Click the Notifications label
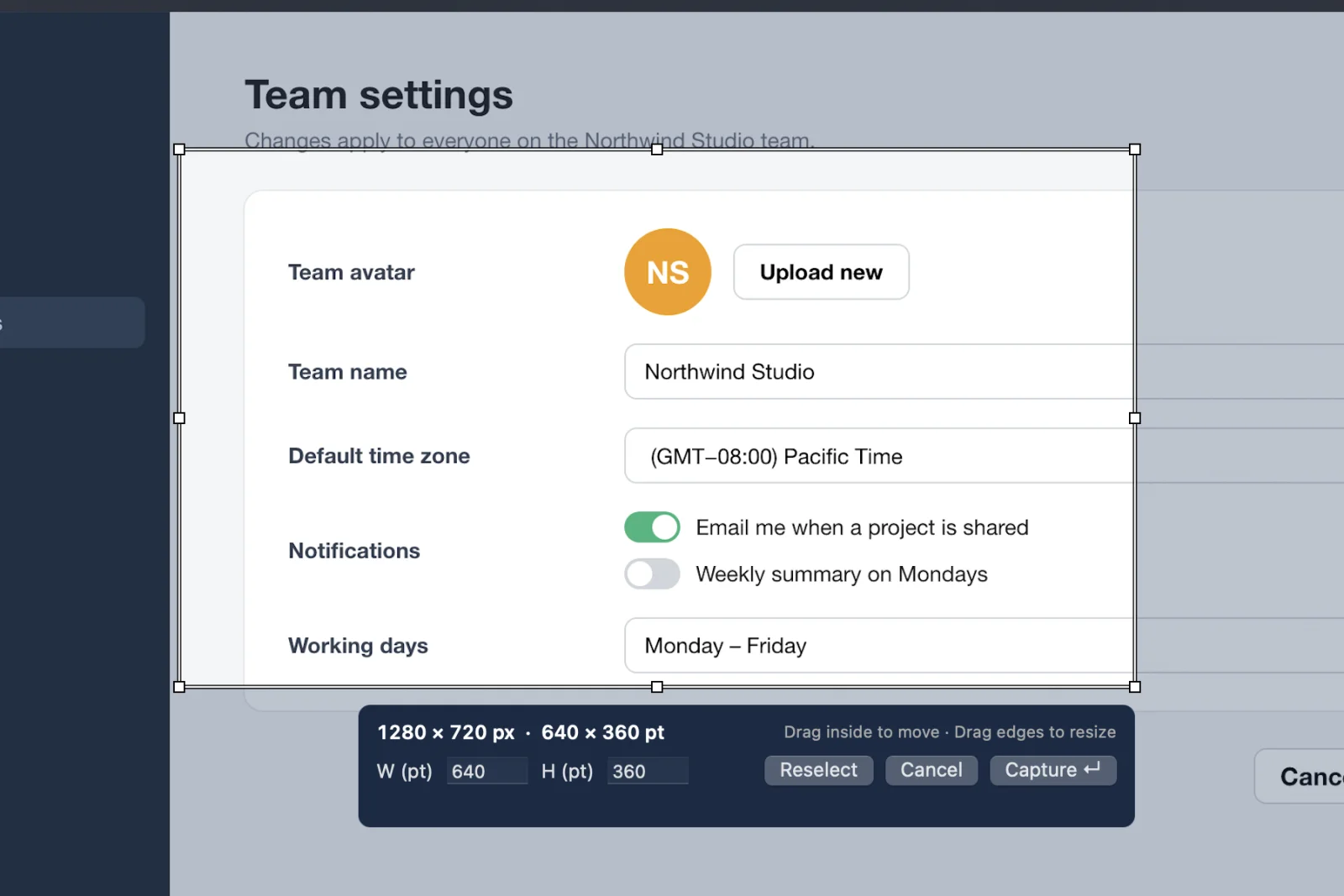Viewport: 1344px width, 896px height. coord(354,551)
